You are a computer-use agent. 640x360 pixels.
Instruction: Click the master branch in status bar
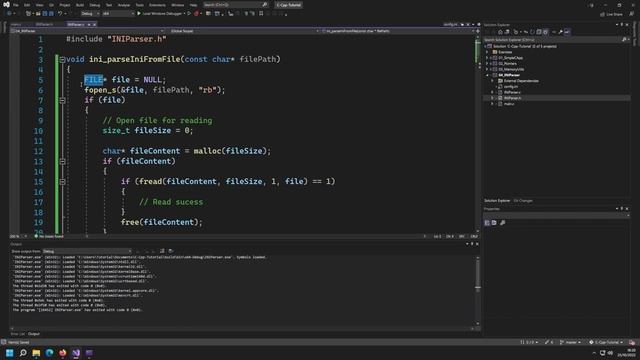[x=570, y=342]
